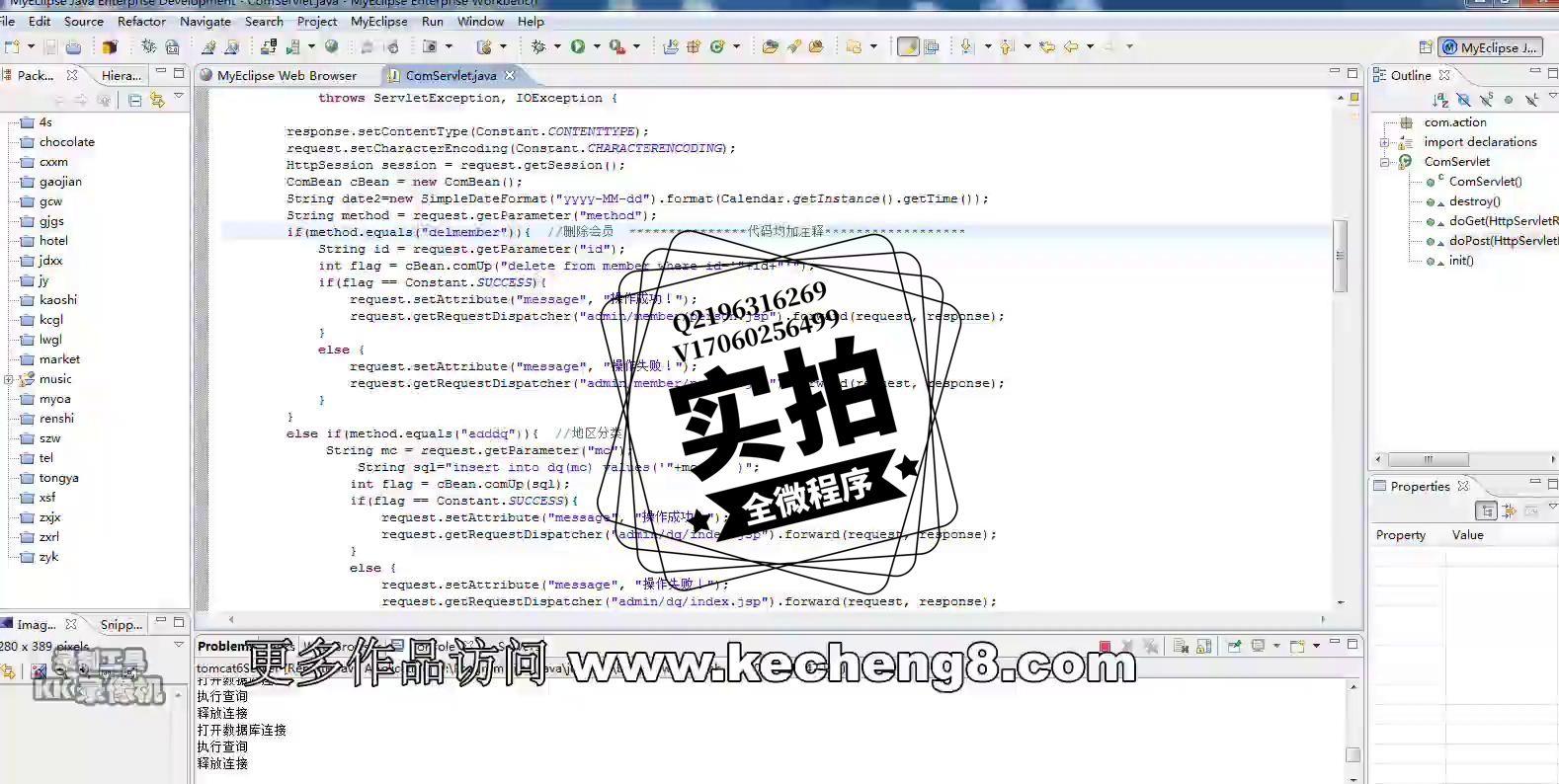Toggle block selection mode button
1559x784 pixels.
931,46
